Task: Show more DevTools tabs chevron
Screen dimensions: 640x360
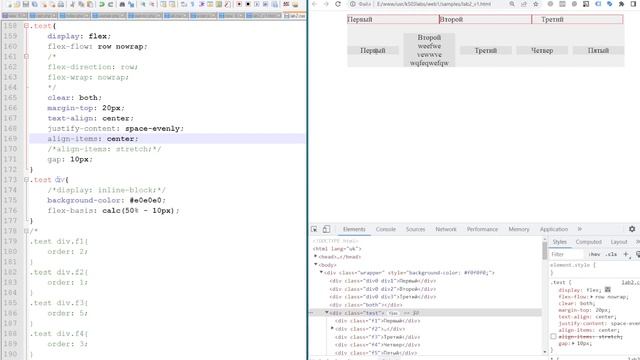Action: (580, 229)
